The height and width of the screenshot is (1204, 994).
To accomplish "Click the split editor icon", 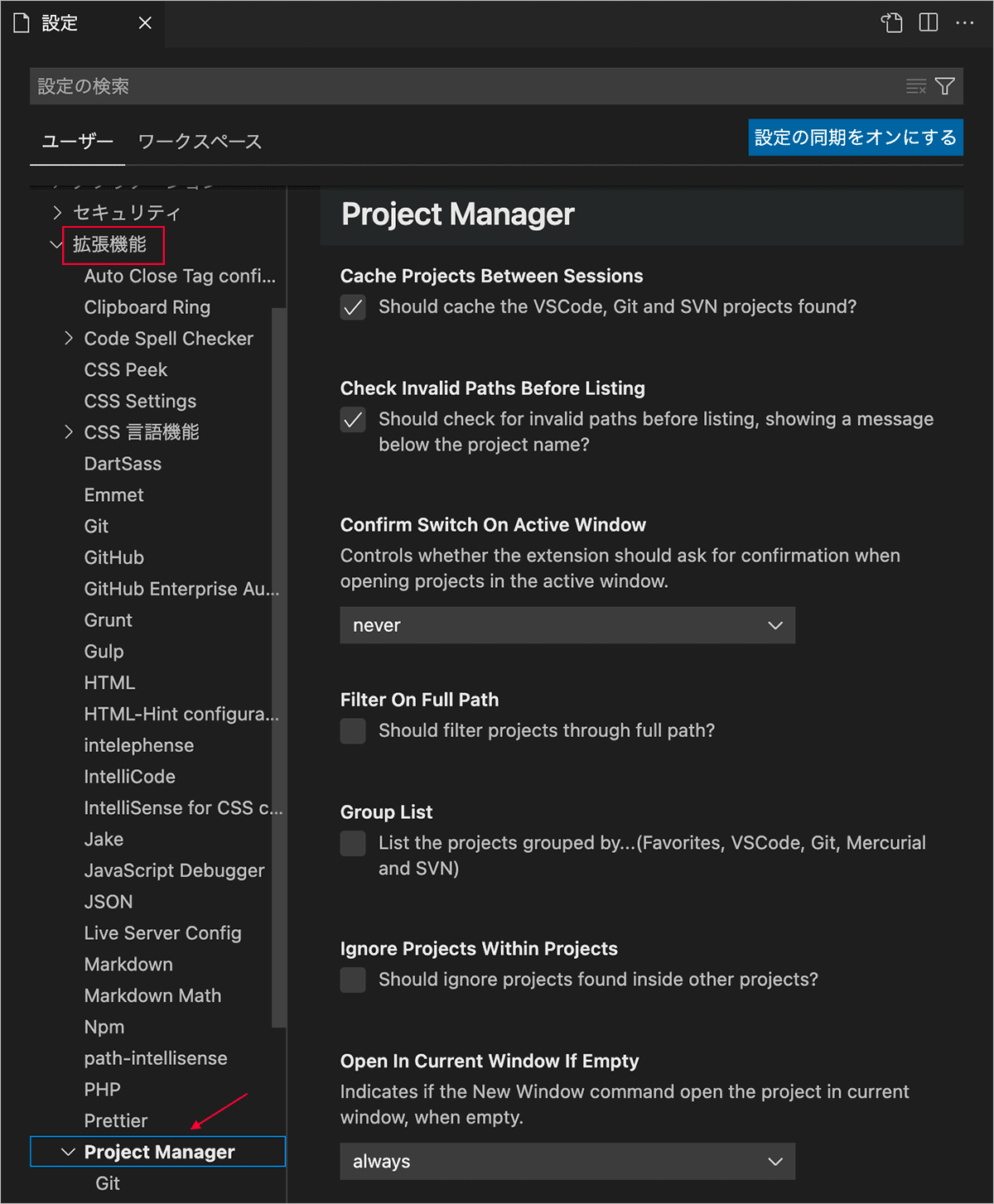I will [929, 22].
